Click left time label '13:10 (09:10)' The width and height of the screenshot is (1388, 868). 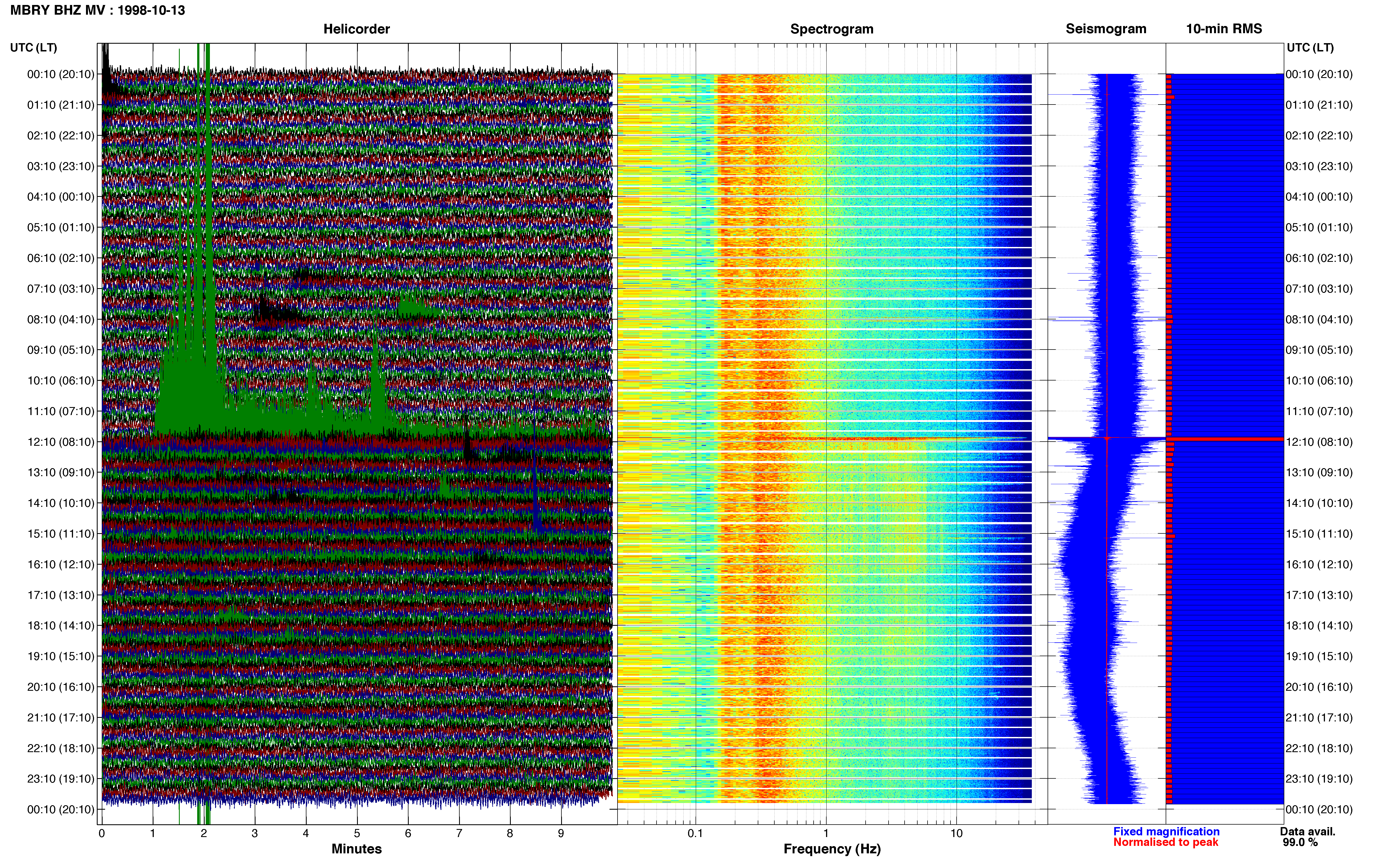pos(61,473)
